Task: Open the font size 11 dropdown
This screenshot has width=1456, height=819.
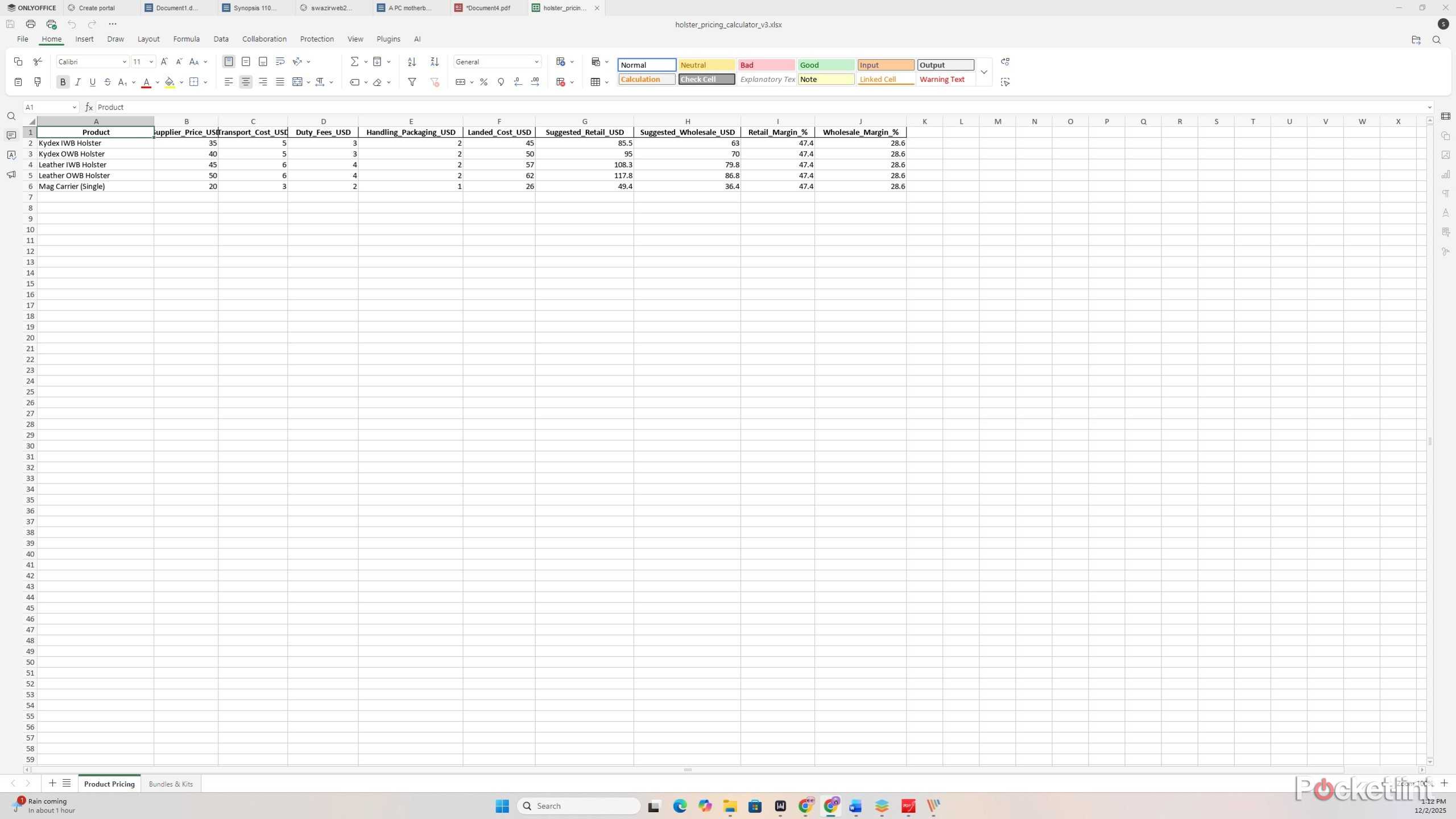Action: pos(151,61)
